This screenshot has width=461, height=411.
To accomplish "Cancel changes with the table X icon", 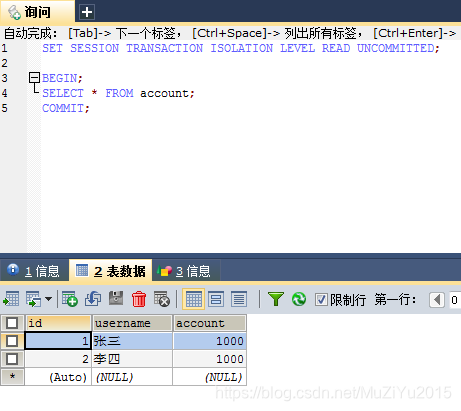I will click(x=162, y=299).
